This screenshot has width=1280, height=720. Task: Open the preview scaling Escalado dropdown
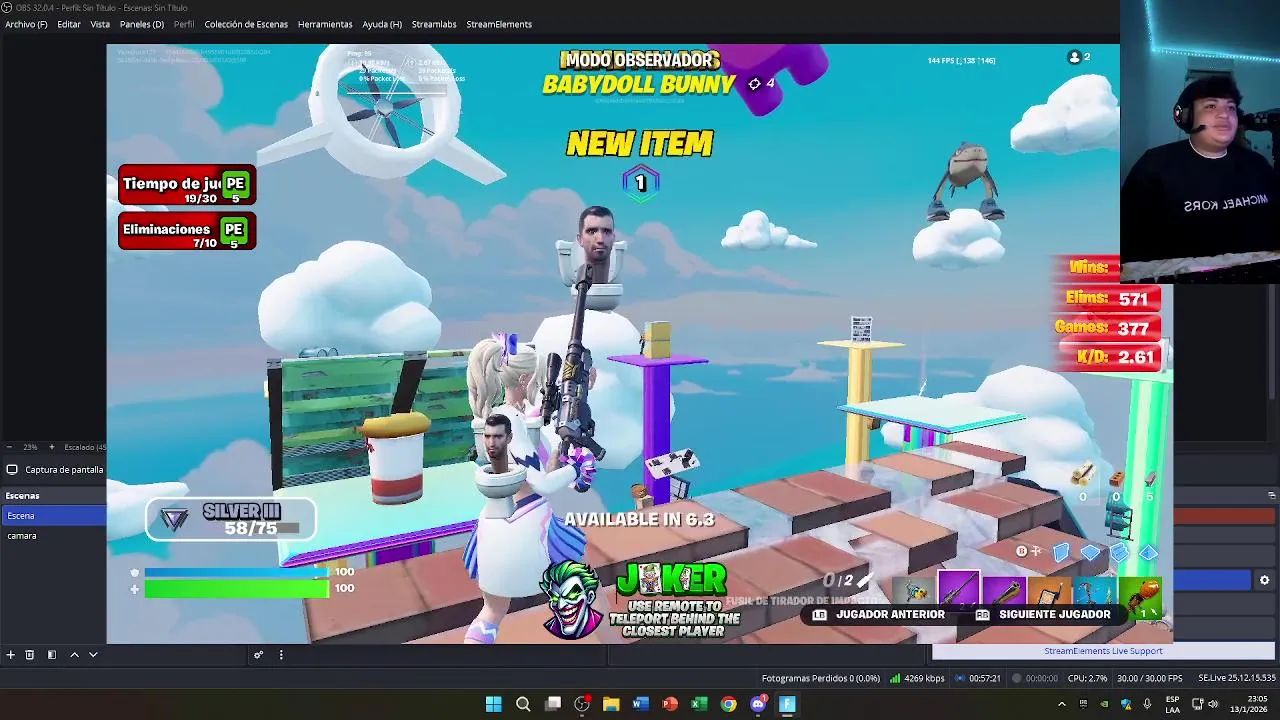(84, 447)
